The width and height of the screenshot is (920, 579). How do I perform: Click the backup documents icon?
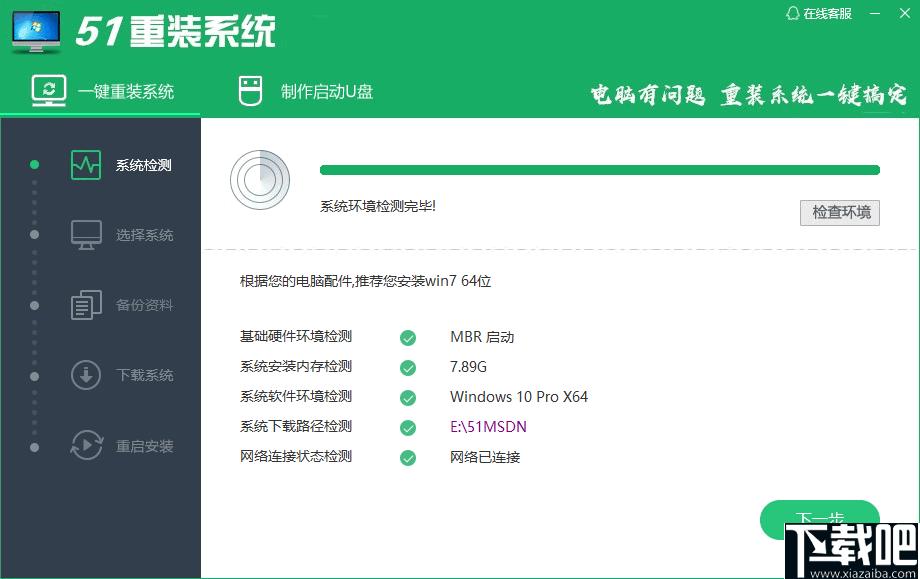tap(86, 305)
